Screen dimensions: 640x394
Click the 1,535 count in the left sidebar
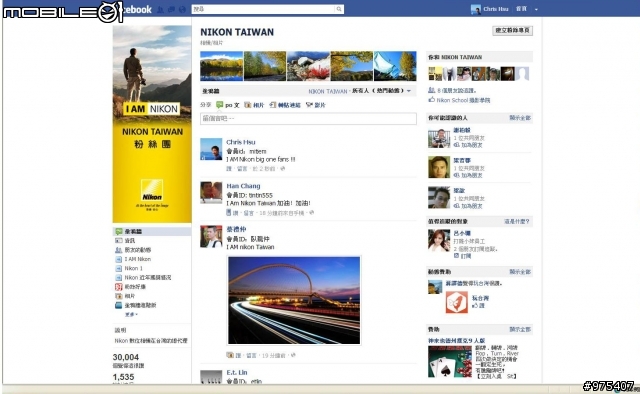(123, 377)
